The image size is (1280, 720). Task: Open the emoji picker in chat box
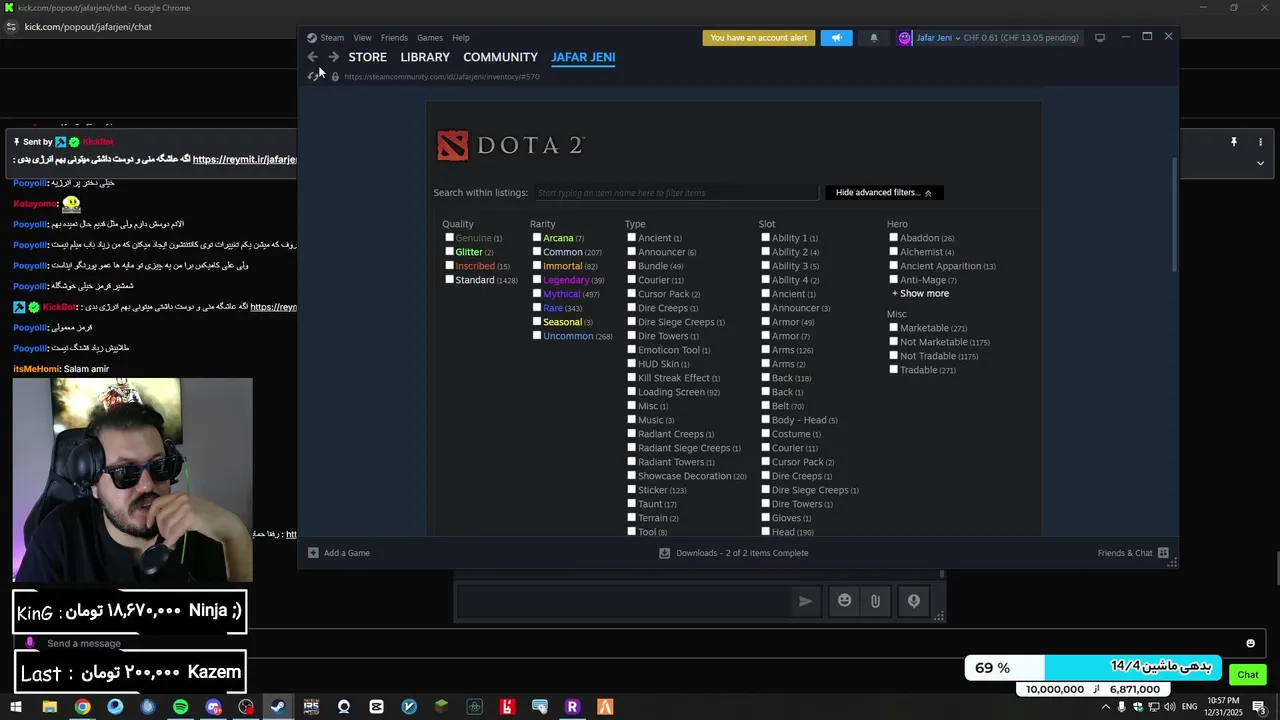(x=845, y=600)
